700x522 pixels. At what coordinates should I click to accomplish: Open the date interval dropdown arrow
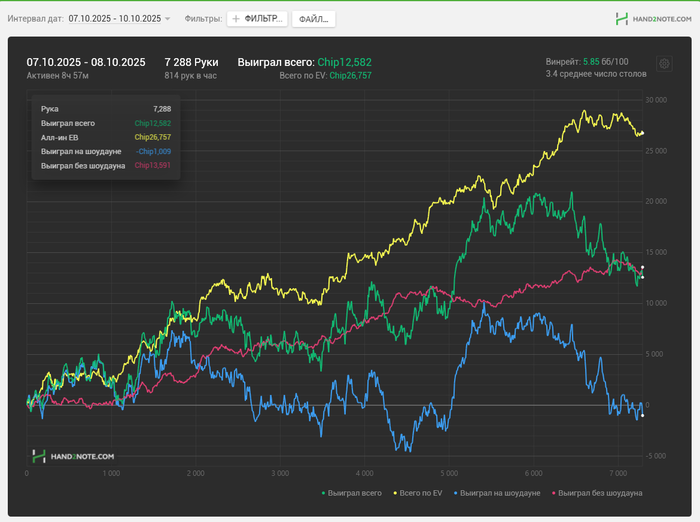click(x=167, y=19)
